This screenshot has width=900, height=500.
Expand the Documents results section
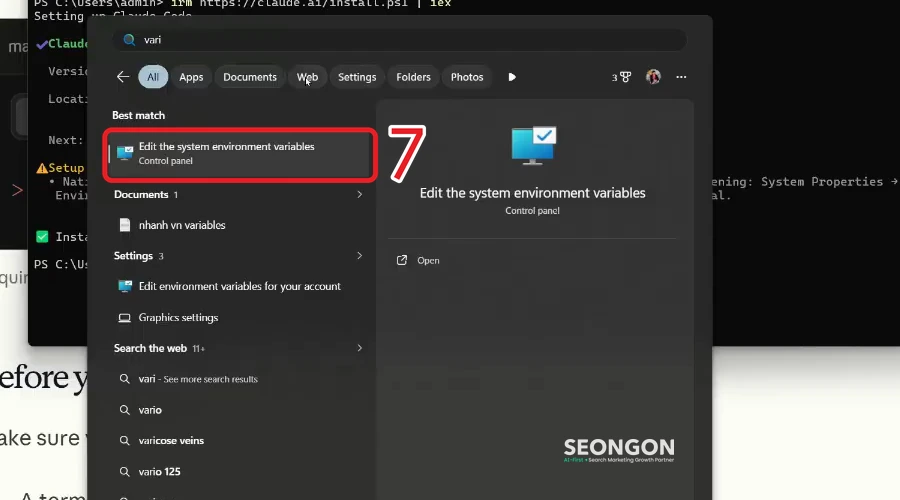tap(359, 195)
